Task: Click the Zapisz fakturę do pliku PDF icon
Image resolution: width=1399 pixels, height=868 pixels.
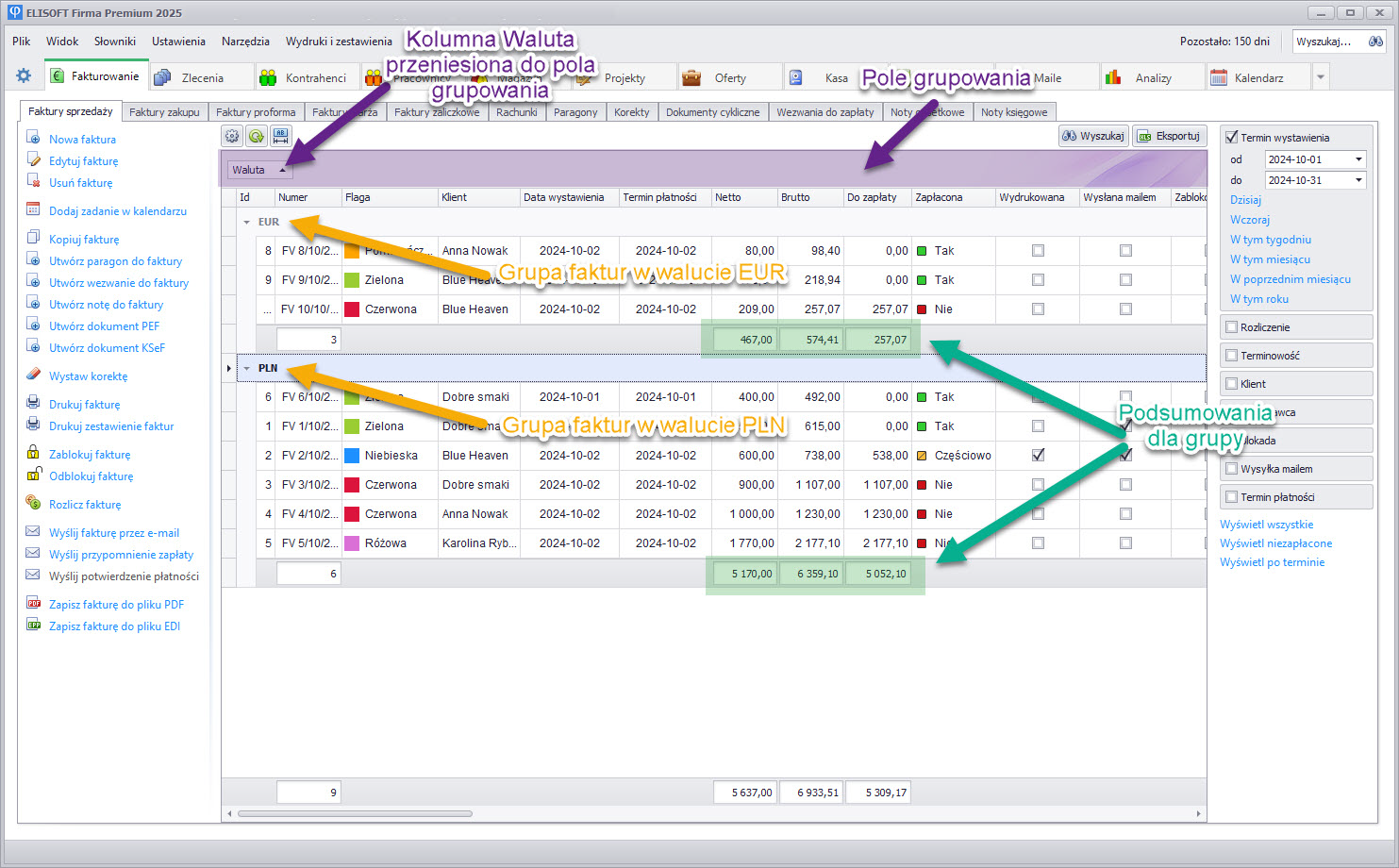Action: point(34,604)
